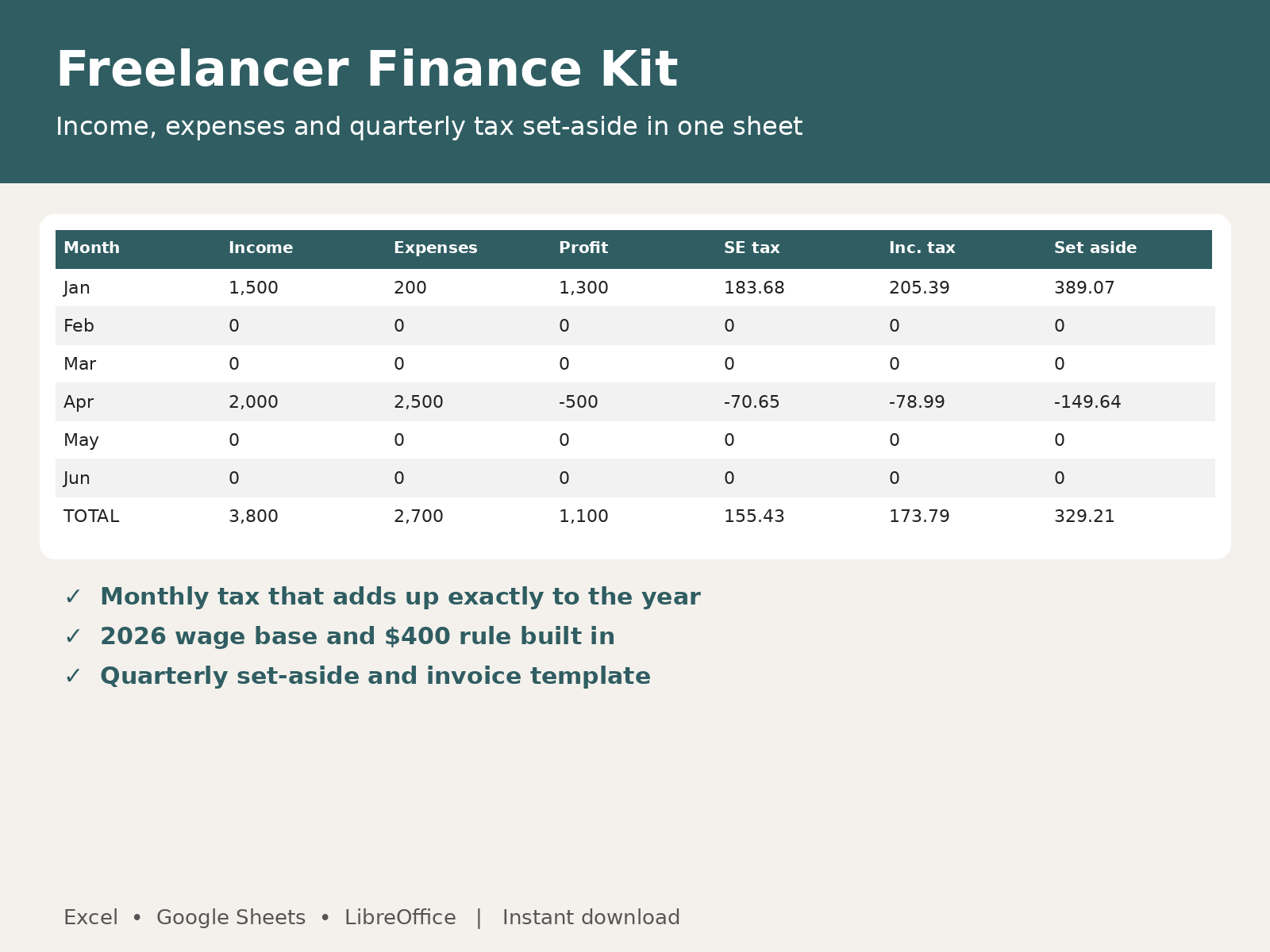The image size is (1270, 952).
Task: Select the set aside value -149.64
Action: pyautogui.click(x=1087, y=402)
